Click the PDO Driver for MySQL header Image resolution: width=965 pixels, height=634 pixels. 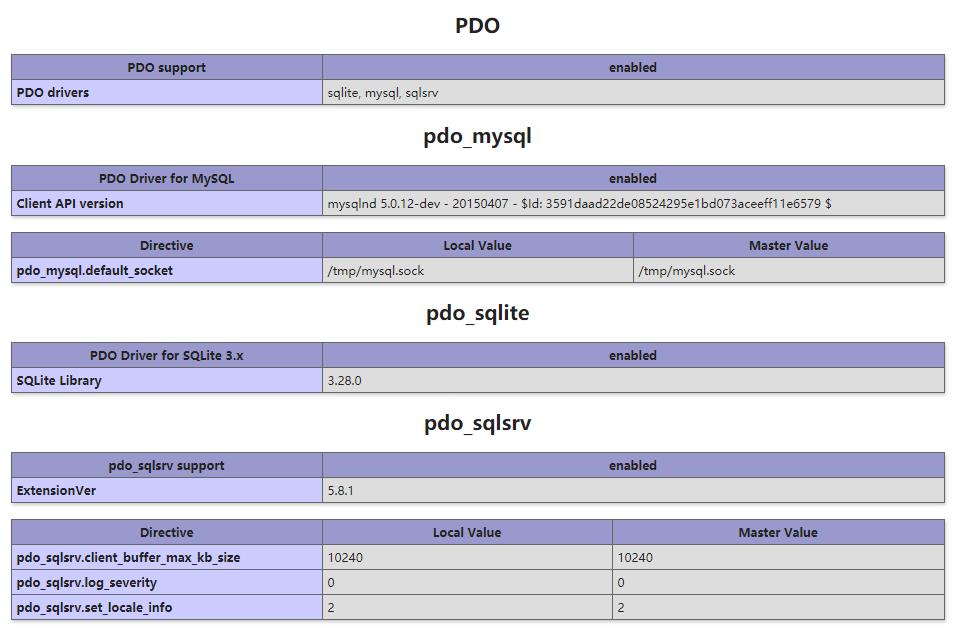166,179
